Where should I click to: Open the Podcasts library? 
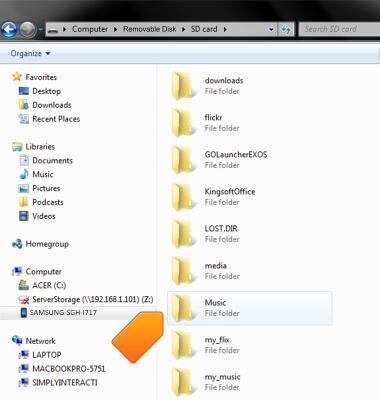[48, 202]
